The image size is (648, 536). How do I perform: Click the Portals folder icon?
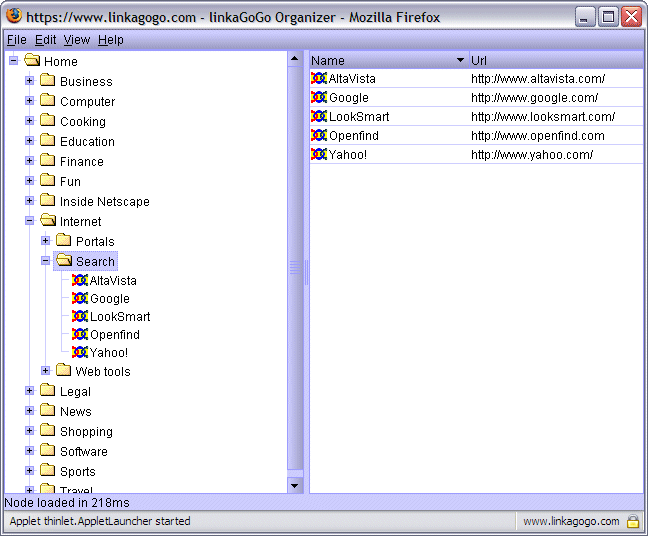(x=64, y=240)
